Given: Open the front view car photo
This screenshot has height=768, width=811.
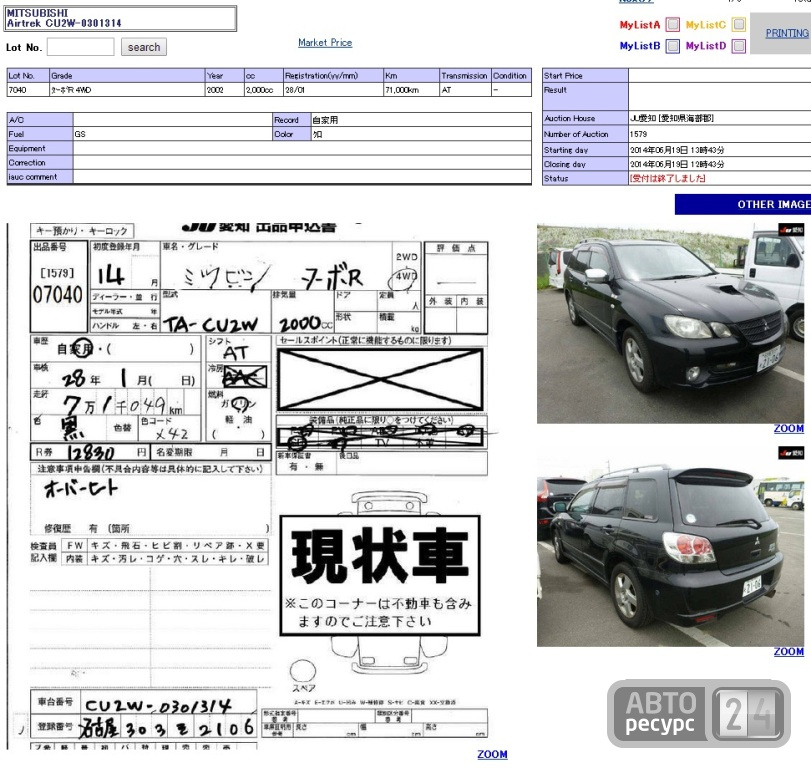Looking at the screenshot, I should pyautogui.click(x=670, y=324).
